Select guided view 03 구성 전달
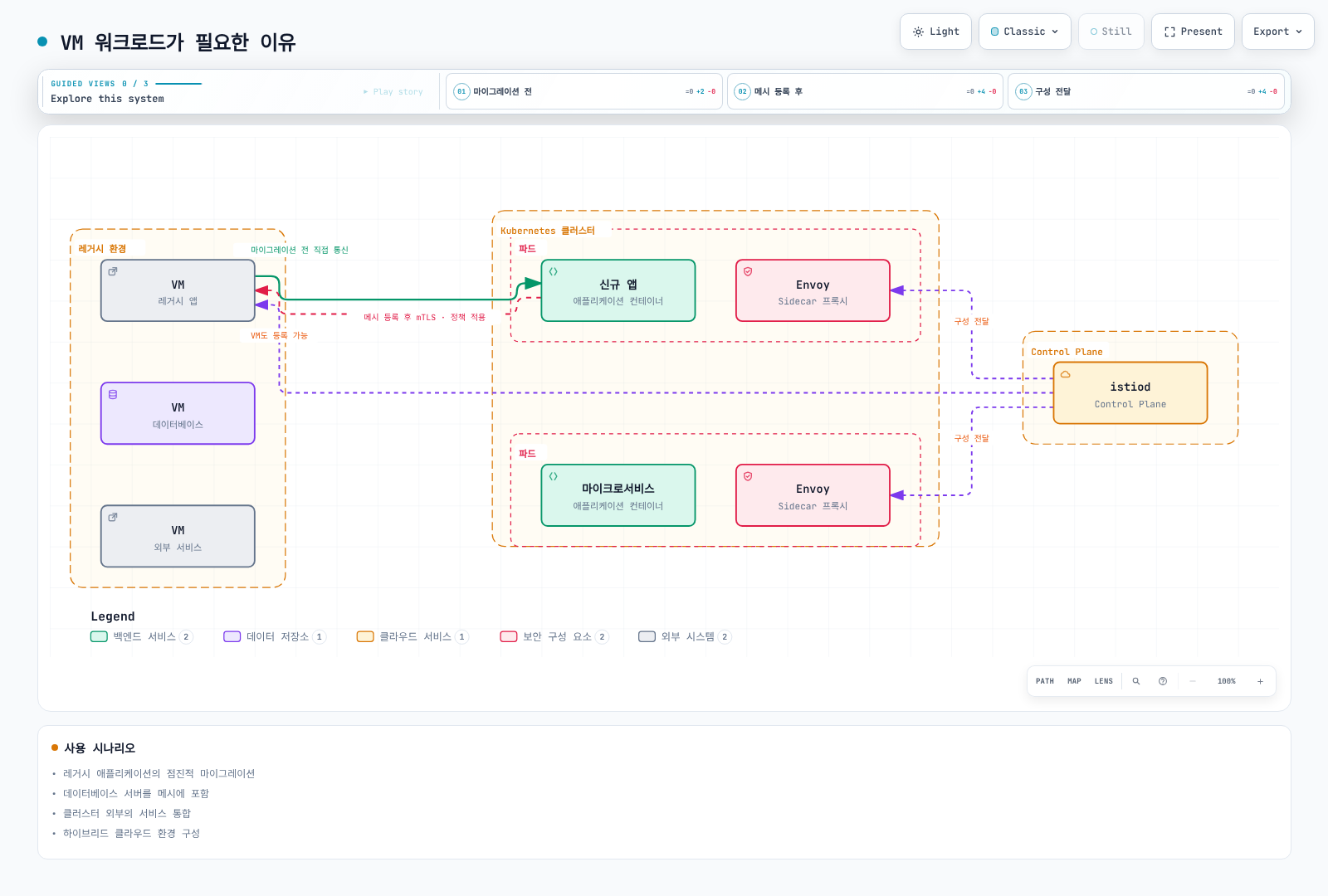The width and height of the screenshot is (1328, 896). pyautogui.click(x=1146, y=91)
